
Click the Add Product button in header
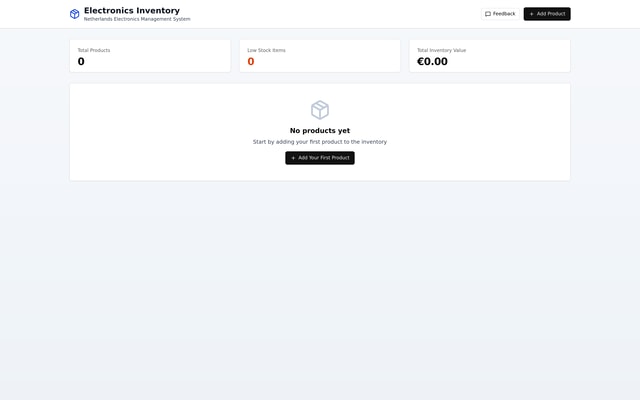pyautogui.click(x=547, y=14)
